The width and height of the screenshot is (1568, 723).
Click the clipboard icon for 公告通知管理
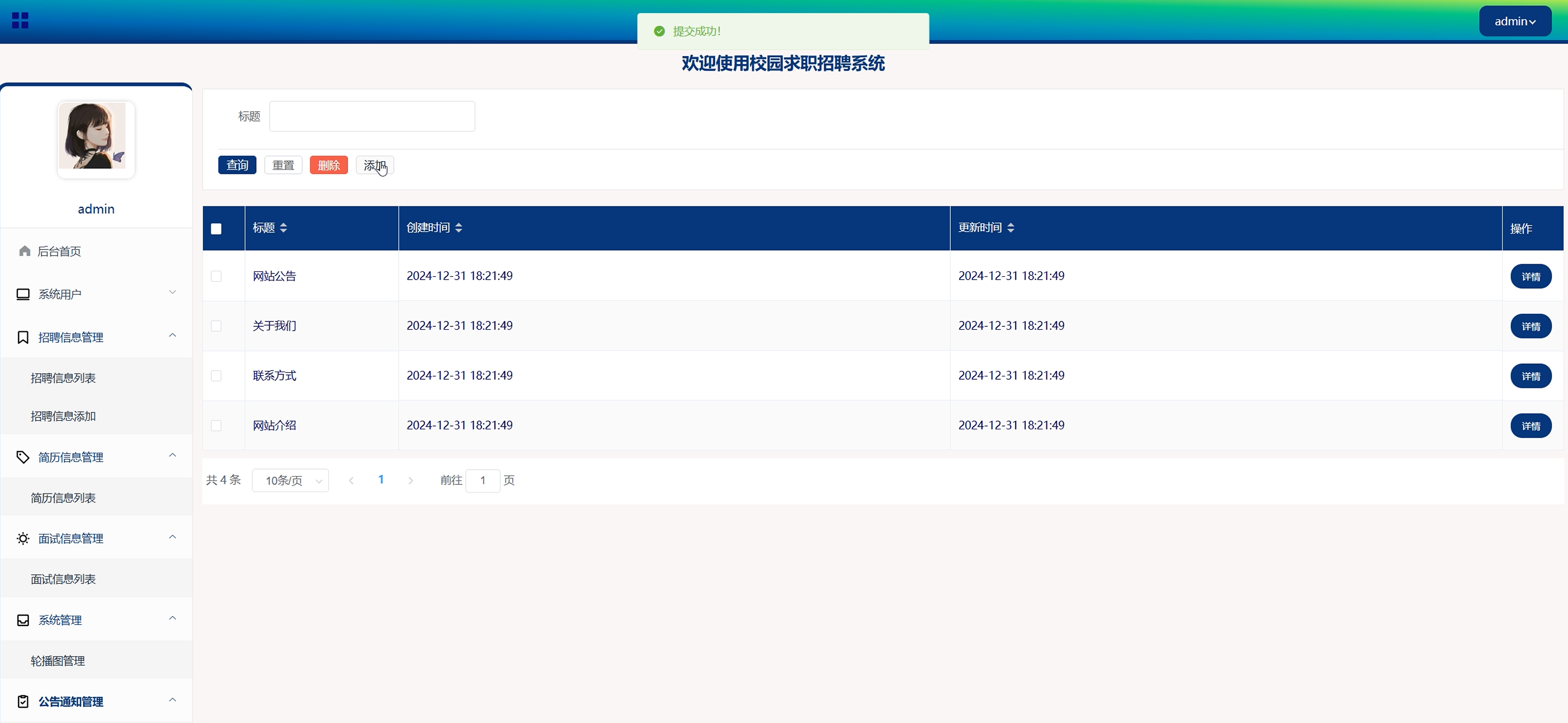coord(23,702)
